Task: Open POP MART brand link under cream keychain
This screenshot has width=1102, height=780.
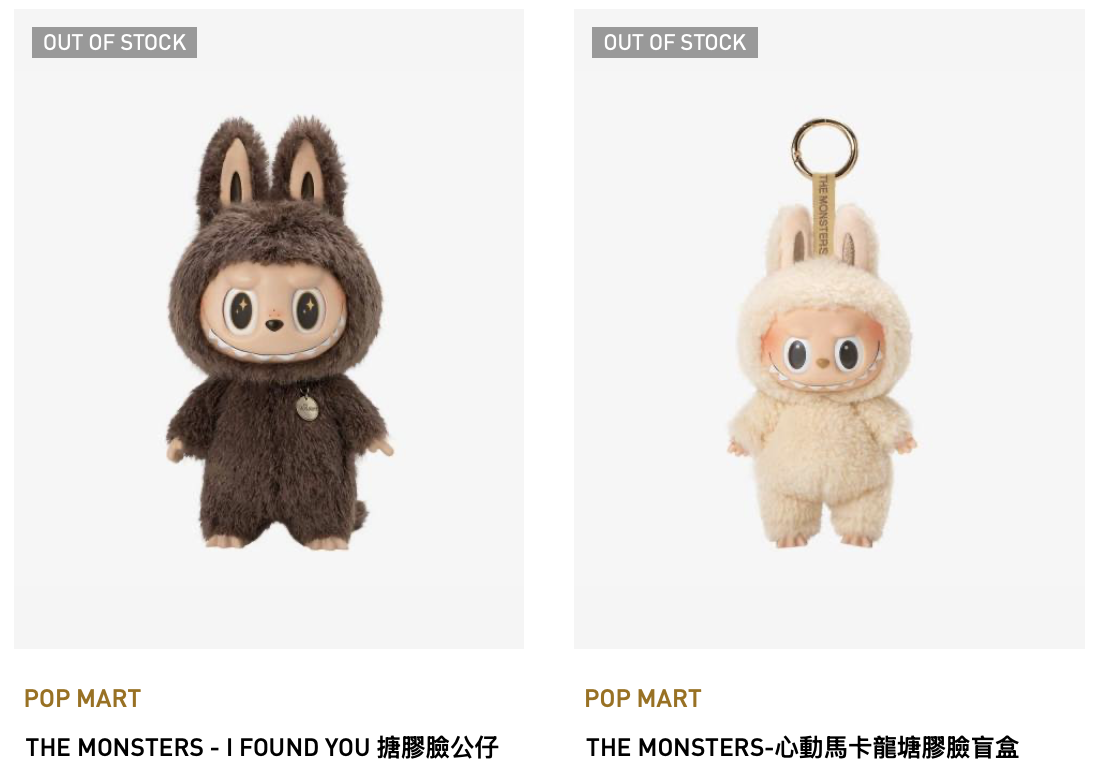Action: (x=643, y=698)
